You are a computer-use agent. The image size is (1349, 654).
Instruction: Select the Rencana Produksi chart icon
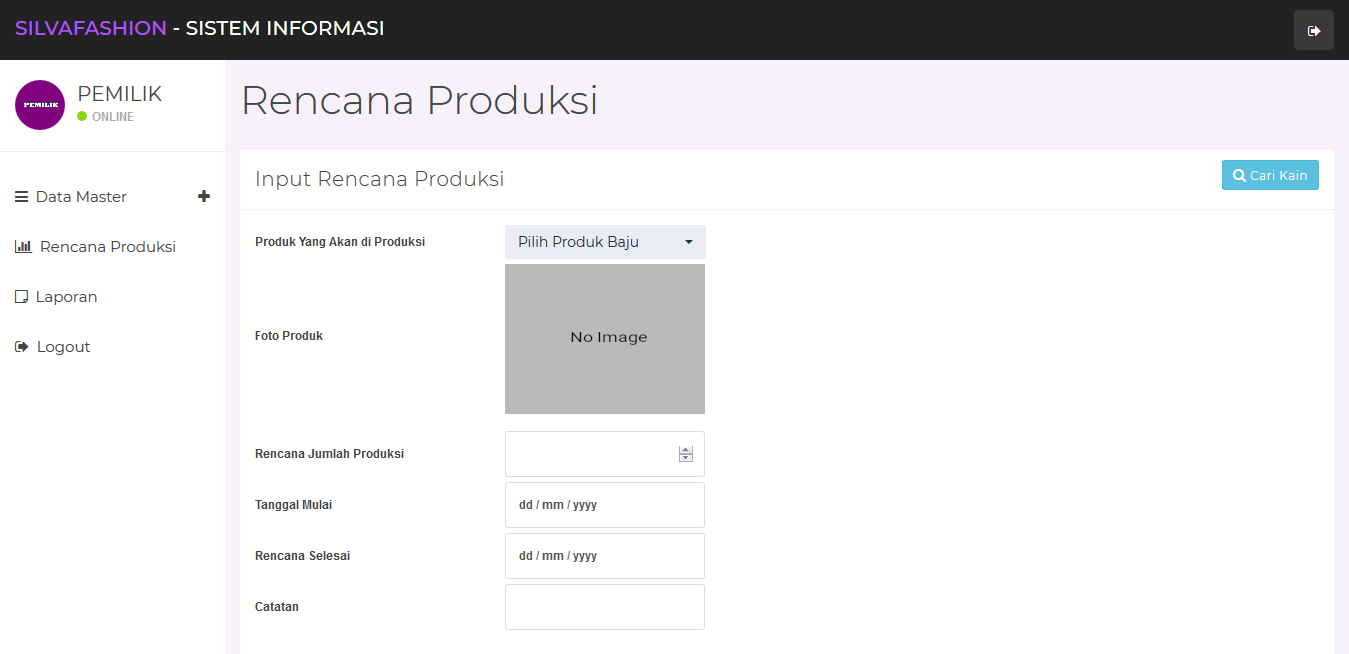pos(23,246)
